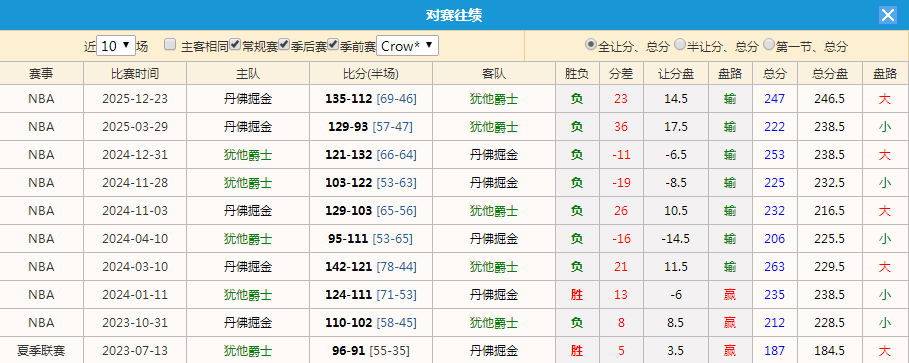909x363 pixels.
Task: Click the score 129-103 [65-56]
Action: click(x=371, y=210)
